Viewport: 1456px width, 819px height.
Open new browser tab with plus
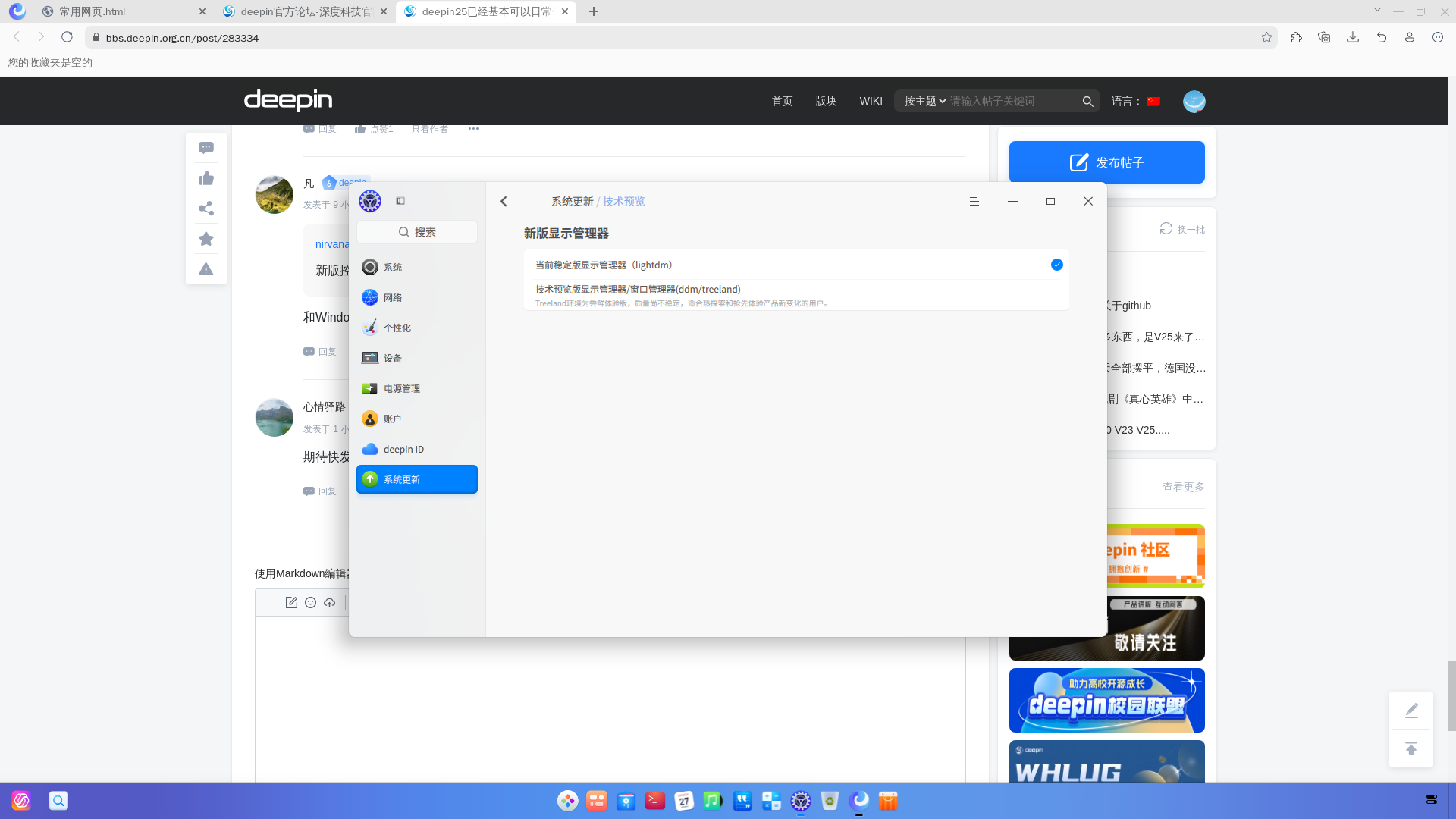click(594, 11)
